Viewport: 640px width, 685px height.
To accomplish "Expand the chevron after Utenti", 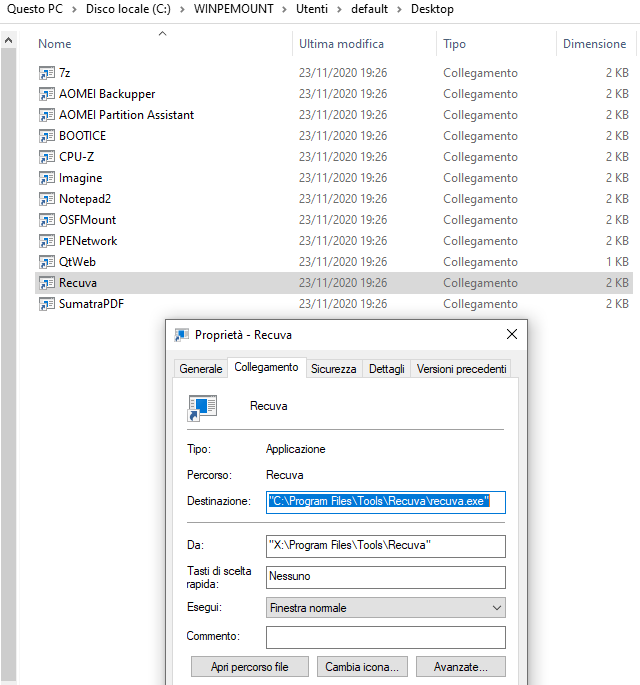I will tap(339, 10).
